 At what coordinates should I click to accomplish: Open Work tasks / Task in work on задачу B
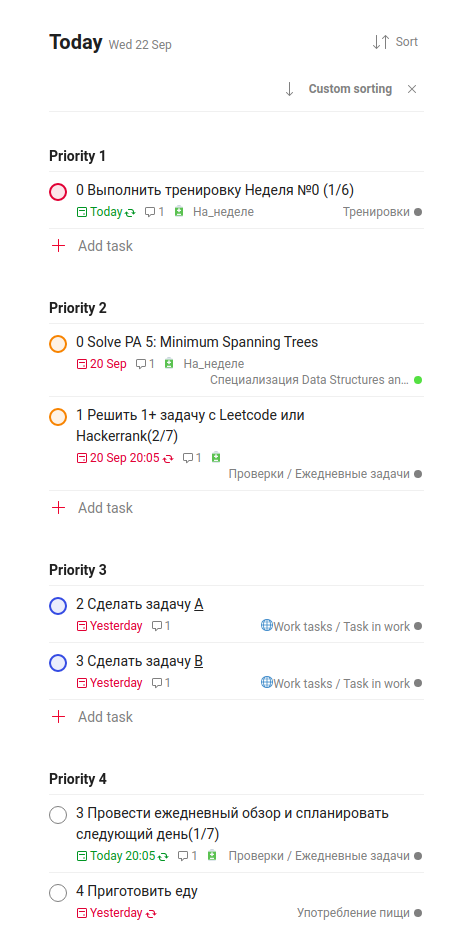pos(341,683)
